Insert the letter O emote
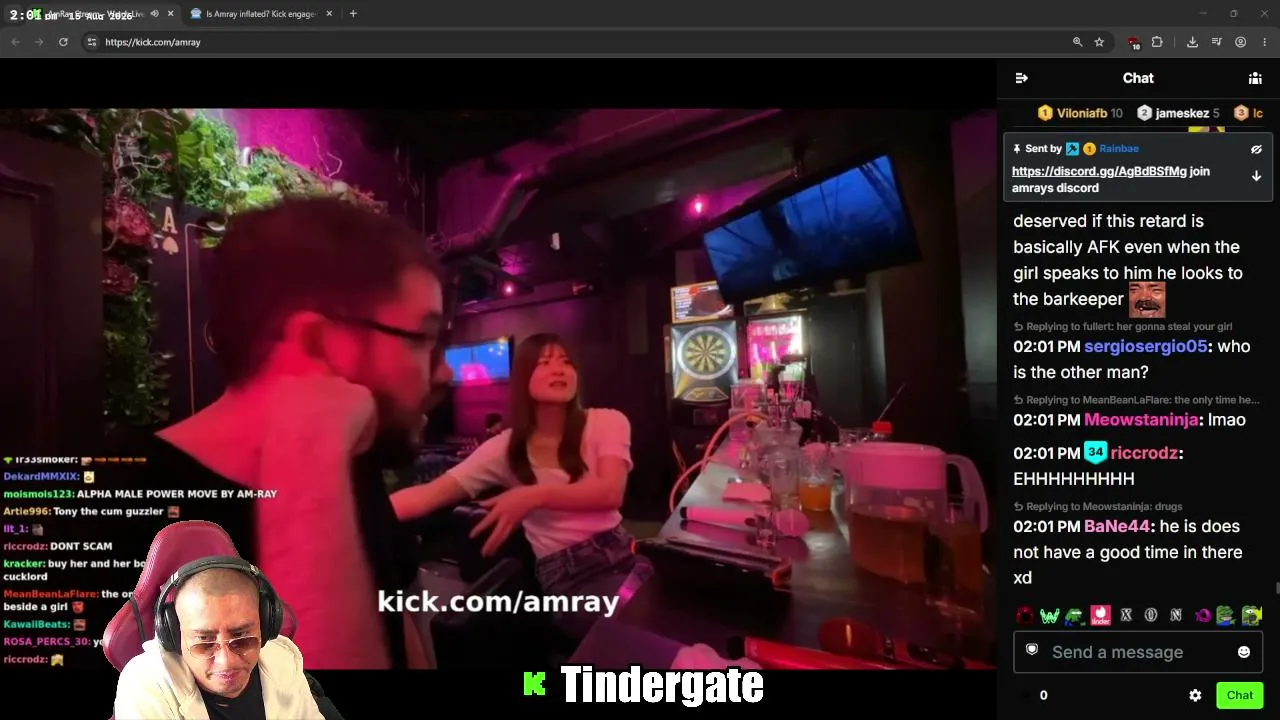The height and width of the screenshot is (720, 1280). click(x=1151, y=615)
